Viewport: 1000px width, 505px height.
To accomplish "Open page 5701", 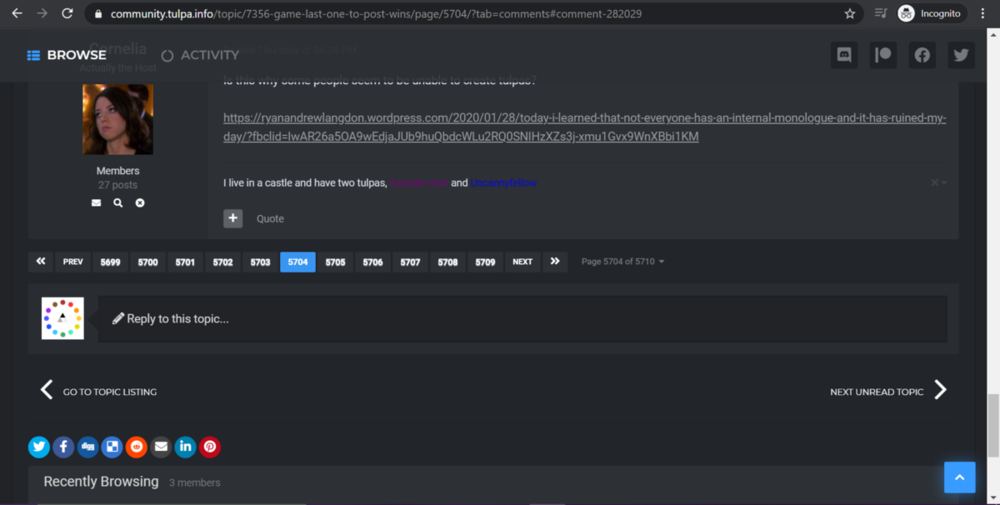I will [185, 262].
